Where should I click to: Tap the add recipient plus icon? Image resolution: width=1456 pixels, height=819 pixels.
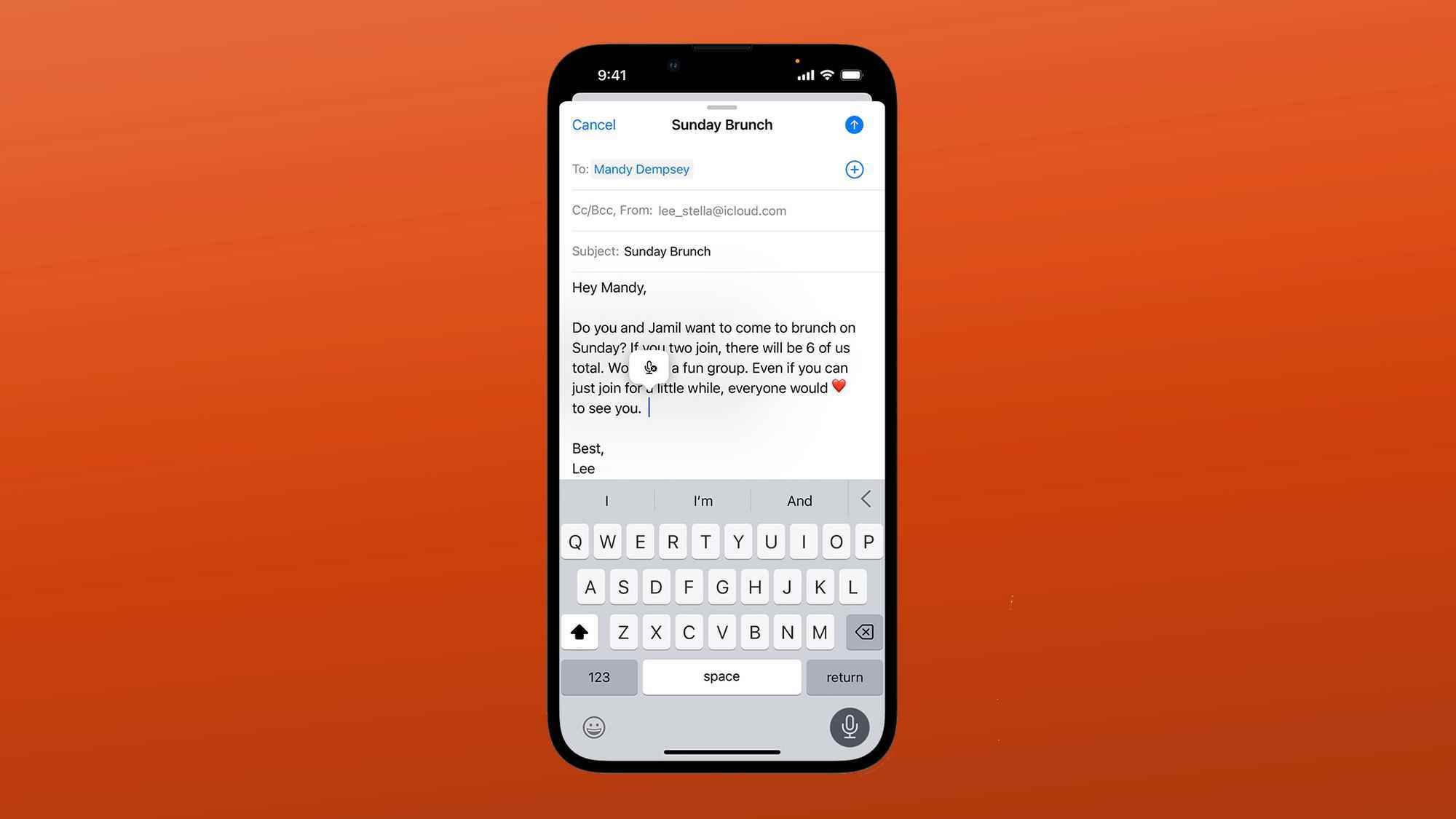point(854,169)
